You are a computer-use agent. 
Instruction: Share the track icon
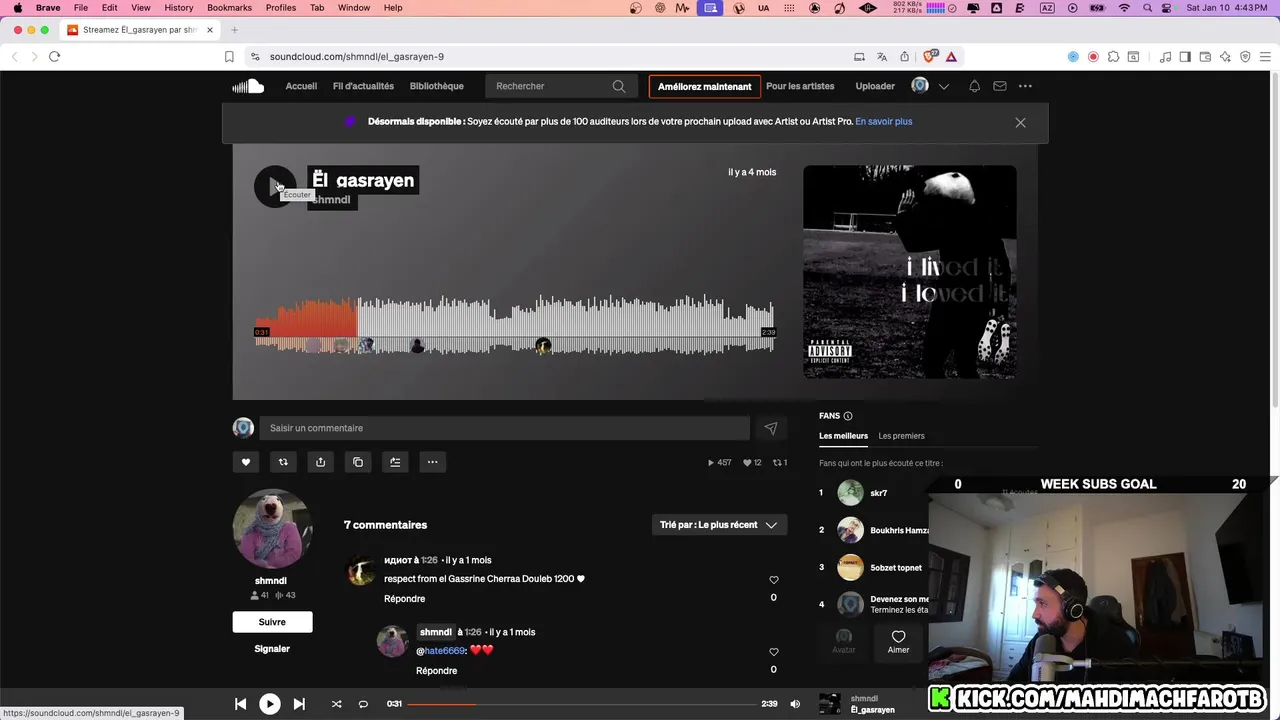coord(320,462)
